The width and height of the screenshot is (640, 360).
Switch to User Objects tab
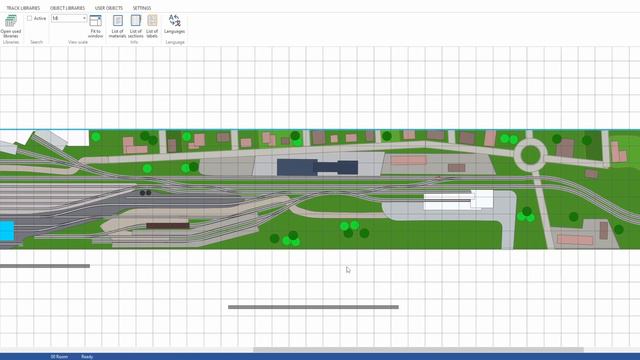[109, 8]
